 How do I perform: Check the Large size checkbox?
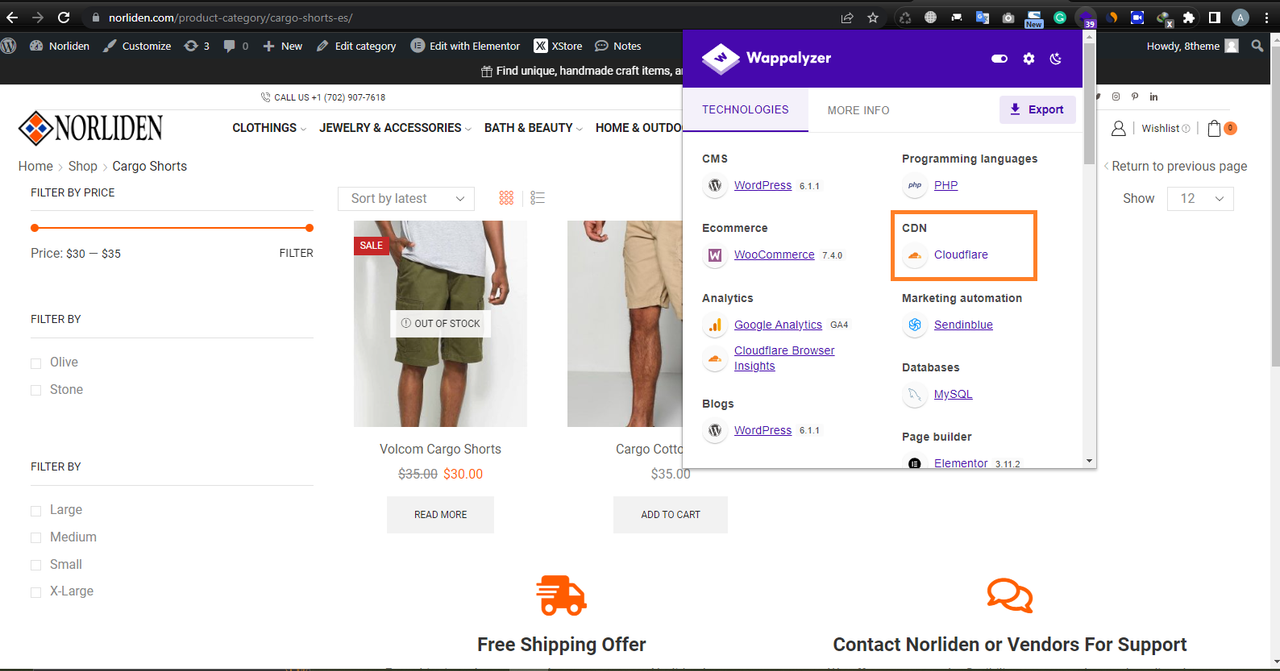click(x=36, y=510)
